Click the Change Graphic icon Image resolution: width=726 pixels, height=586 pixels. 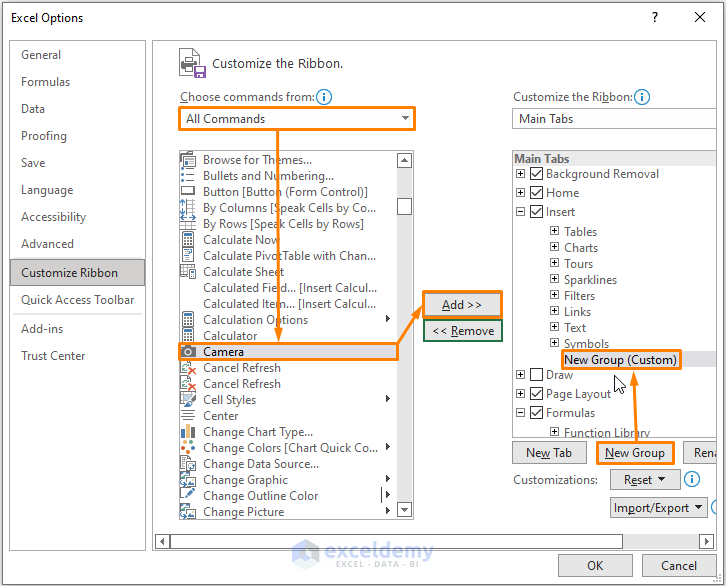[x=188, y=480]
